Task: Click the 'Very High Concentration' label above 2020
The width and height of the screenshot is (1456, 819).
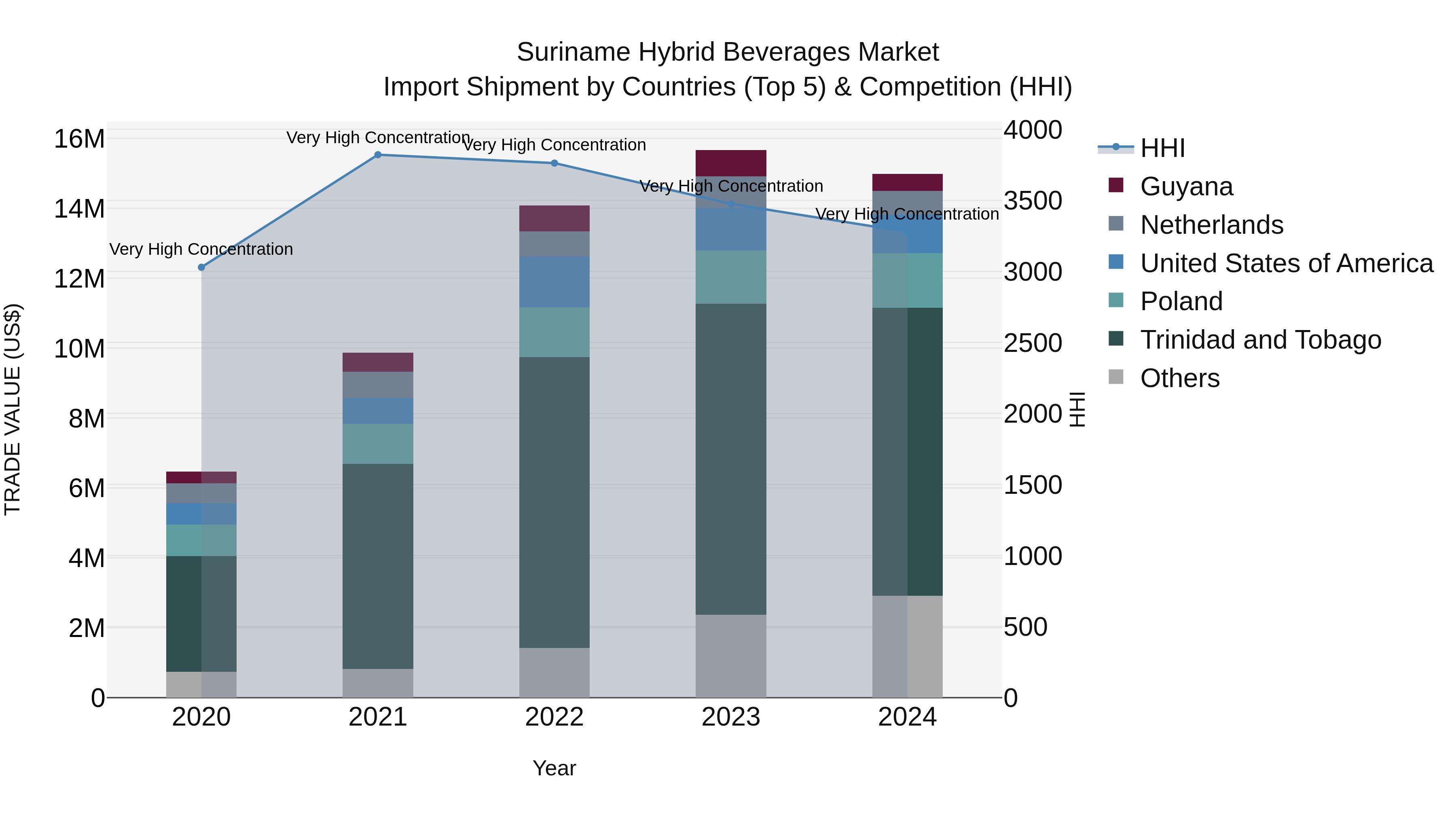Action: (201, 249)
